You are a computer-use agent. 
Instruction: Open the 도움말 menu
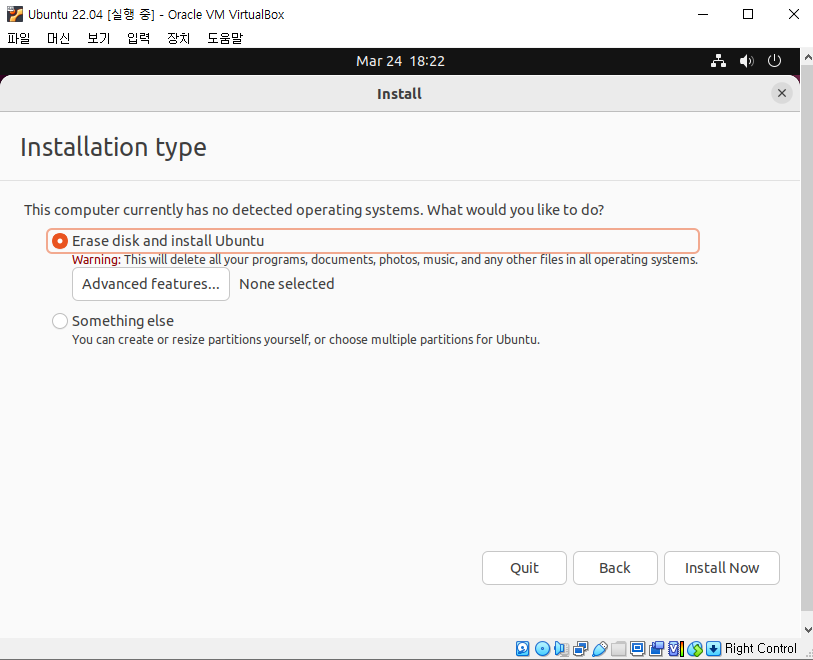point(225,38)
